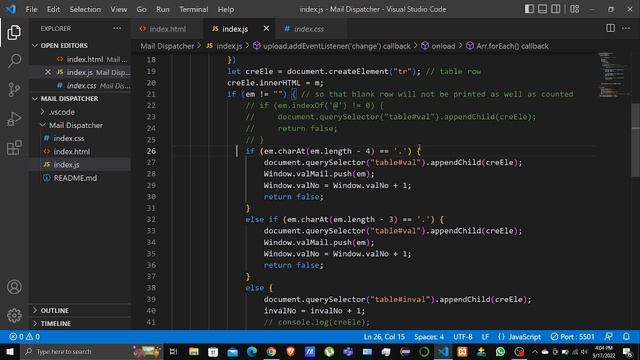The height and width of the screenshot is (360, 640).
Task: Open Customize Layout in title bar
Action: point(575,9)
